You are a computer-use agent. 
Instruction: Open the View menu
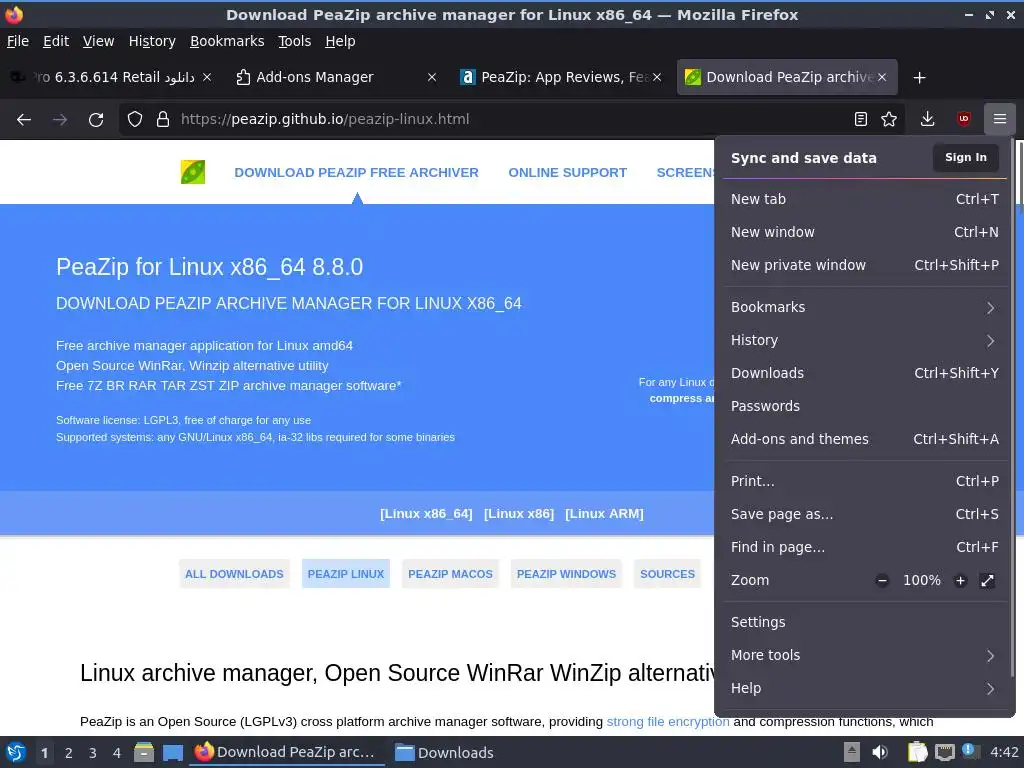point(98,41)
